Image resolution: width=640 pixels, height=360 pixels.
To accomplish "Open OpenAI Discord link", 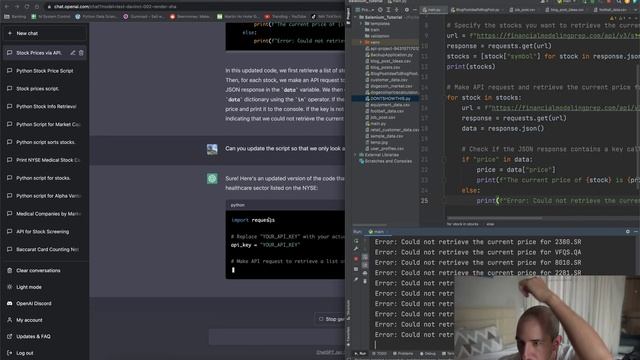I will click(44, 303).
